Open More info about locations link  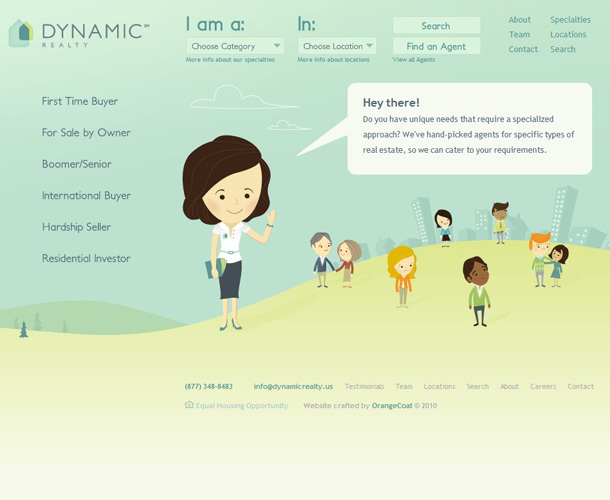click(x=333, y=60)
